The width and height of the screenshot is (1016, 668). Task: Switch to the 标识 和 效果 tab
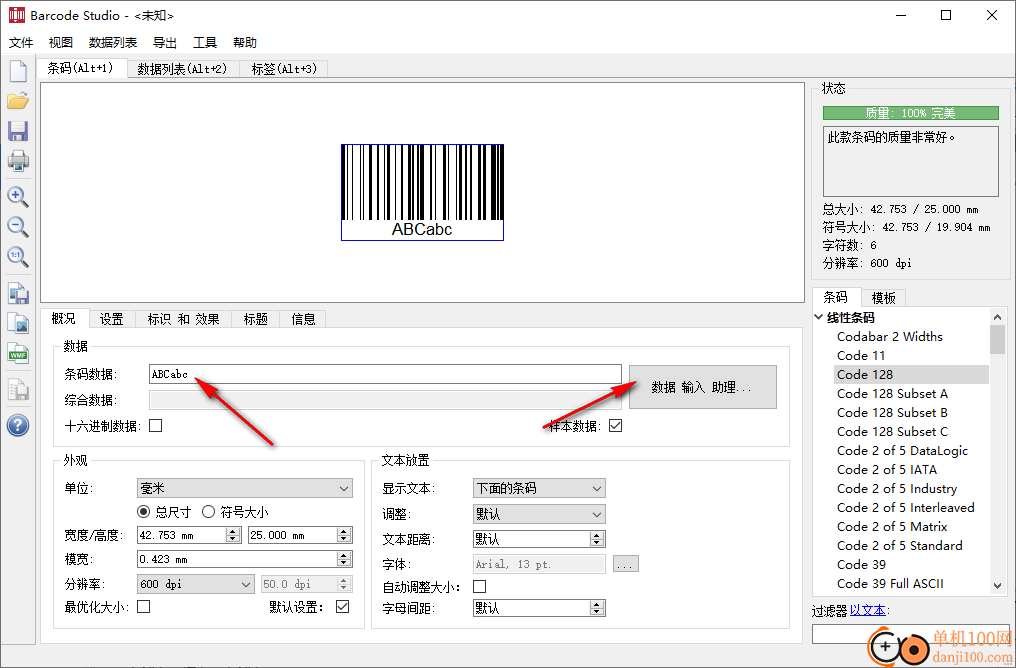(x=183, y=319)
